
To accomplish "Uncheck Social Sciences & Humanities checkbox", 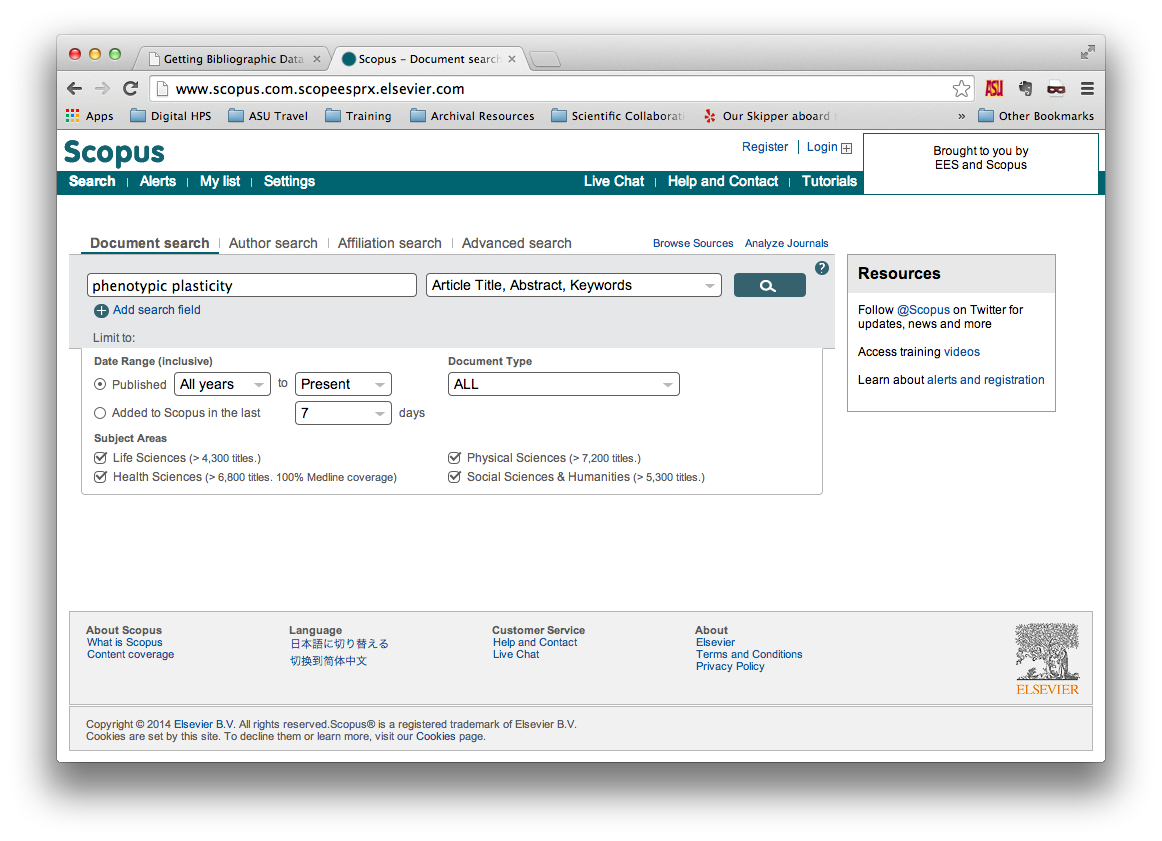I will pyautogui.click(x=454, y=477).
